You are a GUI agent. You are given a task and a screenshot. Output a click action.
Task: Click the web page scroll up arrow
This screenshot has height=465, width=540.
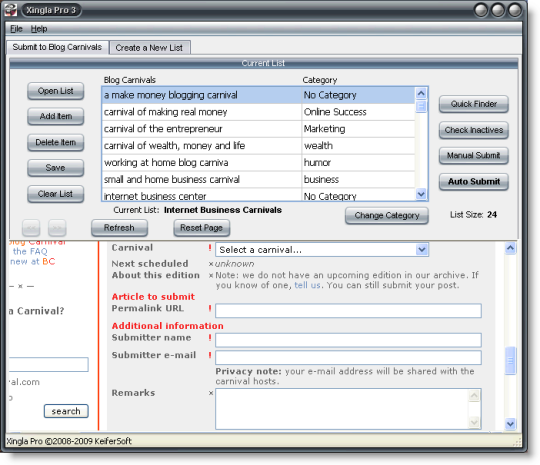(510, 248)
